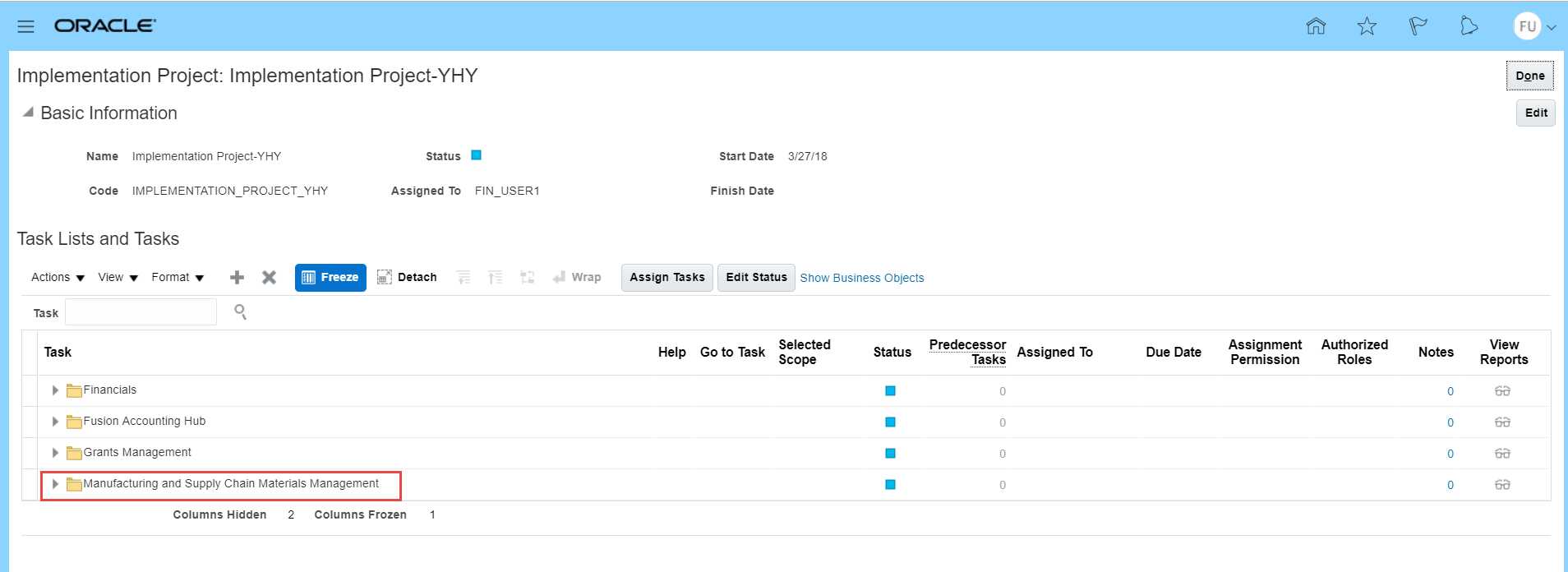
Task: View reports glasses icon for Fusion Accounting Hub
Action: (x=1502, y=422)
